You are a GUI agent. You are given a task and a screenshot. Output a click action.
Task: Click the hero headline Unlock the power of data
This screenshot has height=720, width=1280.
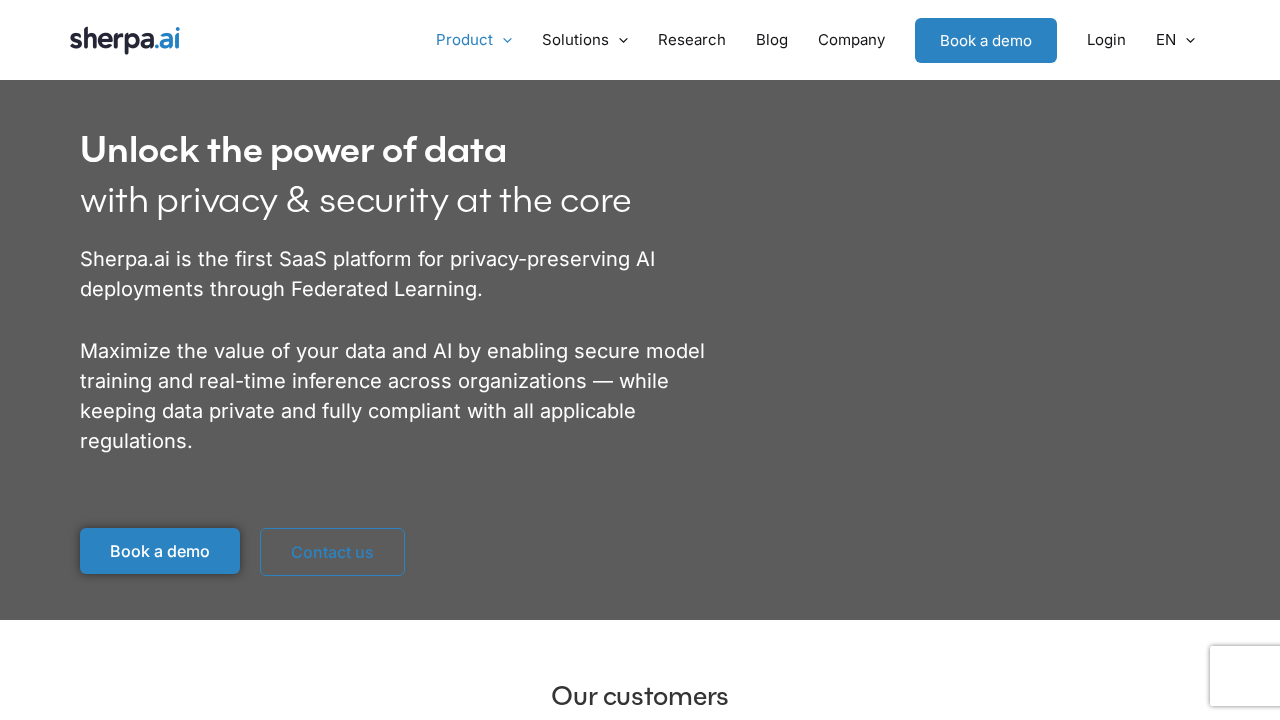(293, 148)
